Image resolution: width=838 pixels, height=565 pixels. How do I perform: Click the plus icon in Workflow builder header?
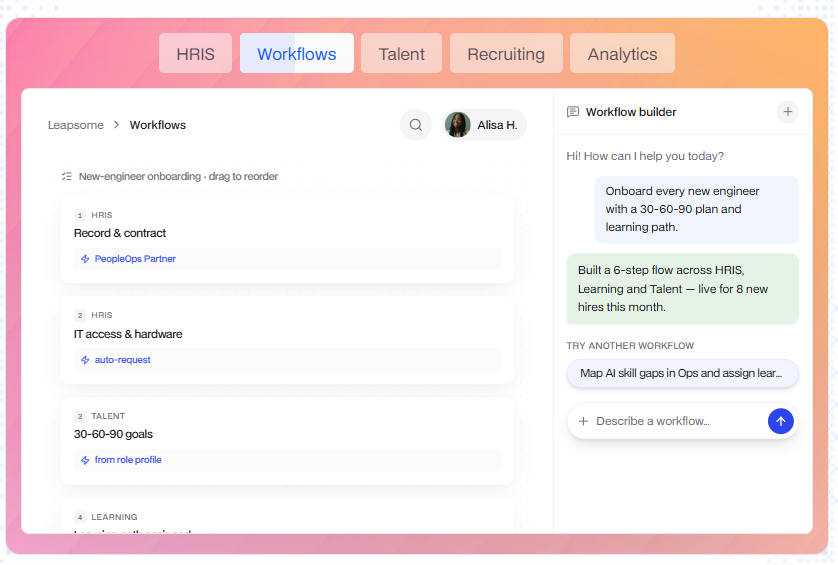[x=787, y=112]
